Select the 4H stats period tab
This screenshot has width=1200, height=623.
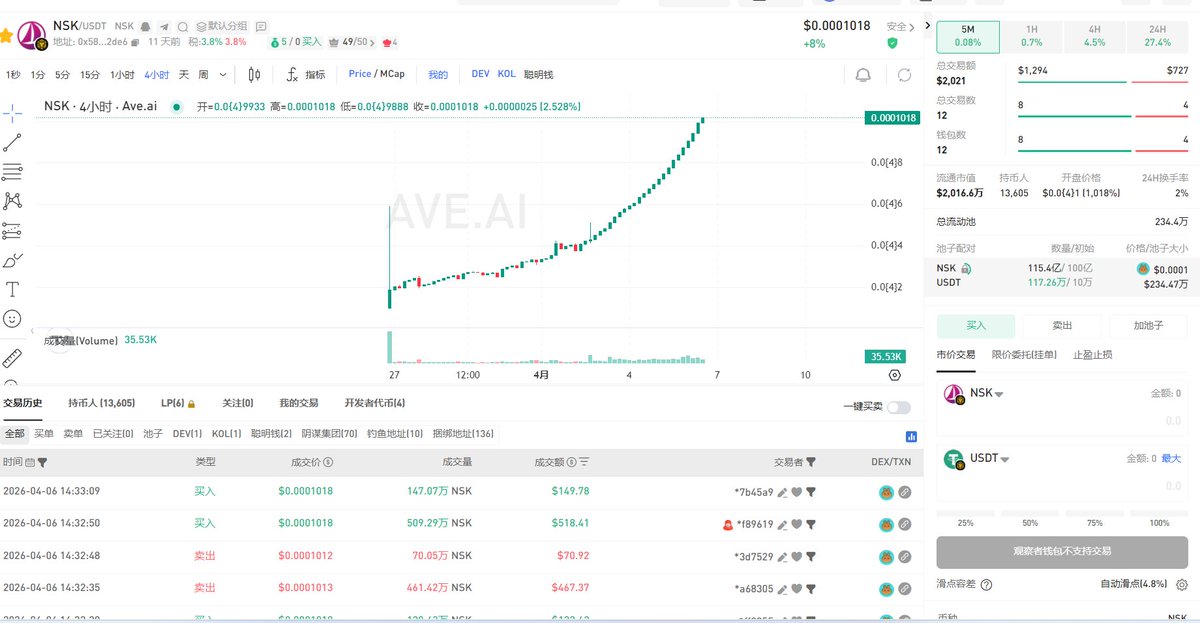coord(1094,36)
